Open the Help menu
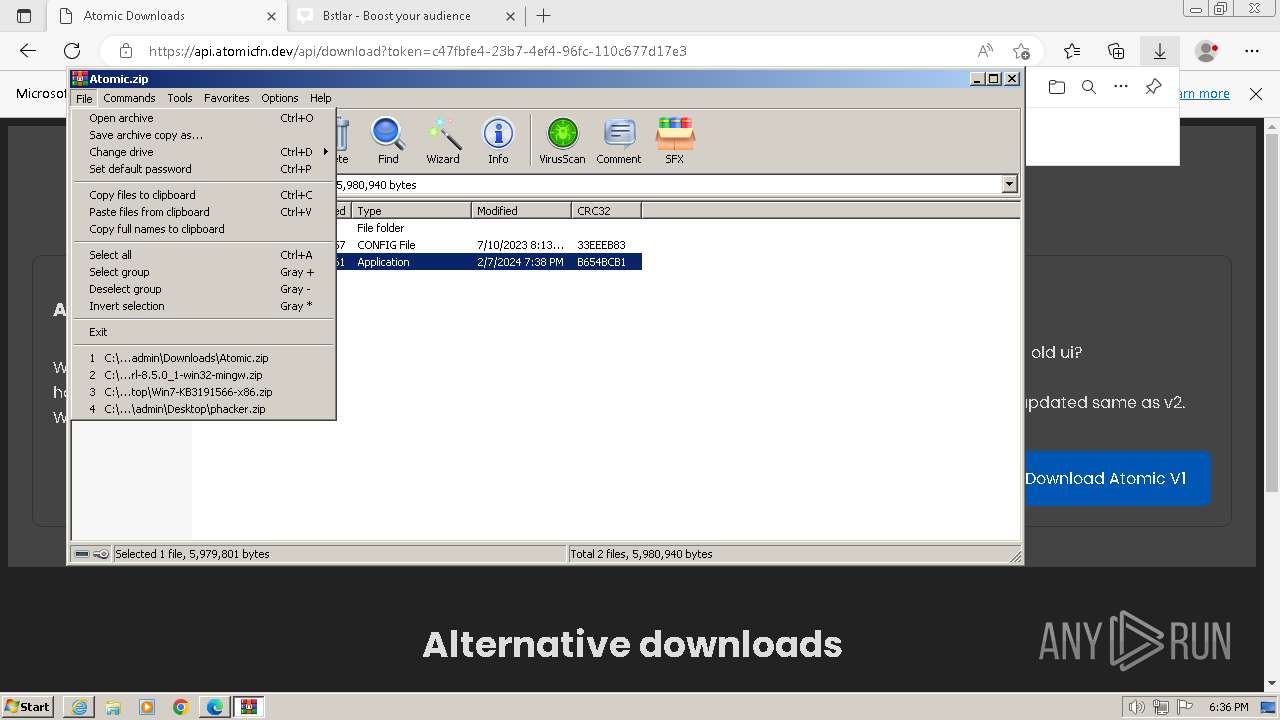The height and width of the screenshot is (720, 1280). 320,98
